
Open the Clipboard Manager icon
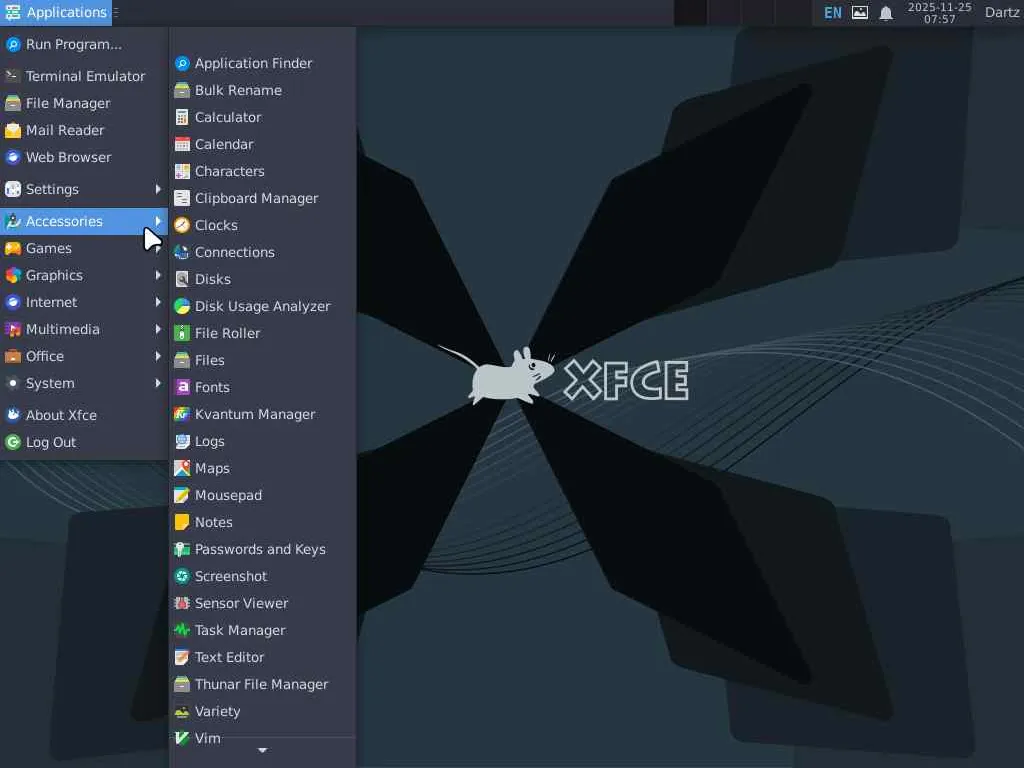[182, 199]
